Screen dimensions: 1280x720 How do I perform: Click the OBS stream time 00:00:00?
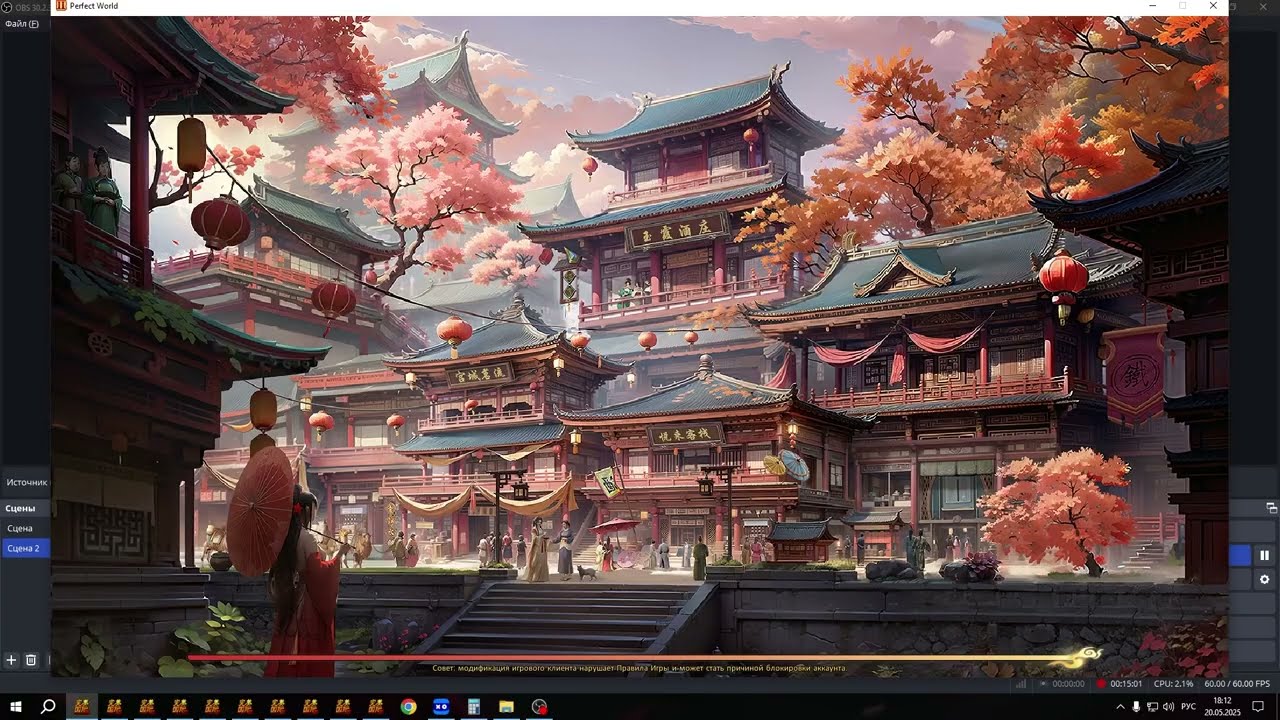[1068, 684]
